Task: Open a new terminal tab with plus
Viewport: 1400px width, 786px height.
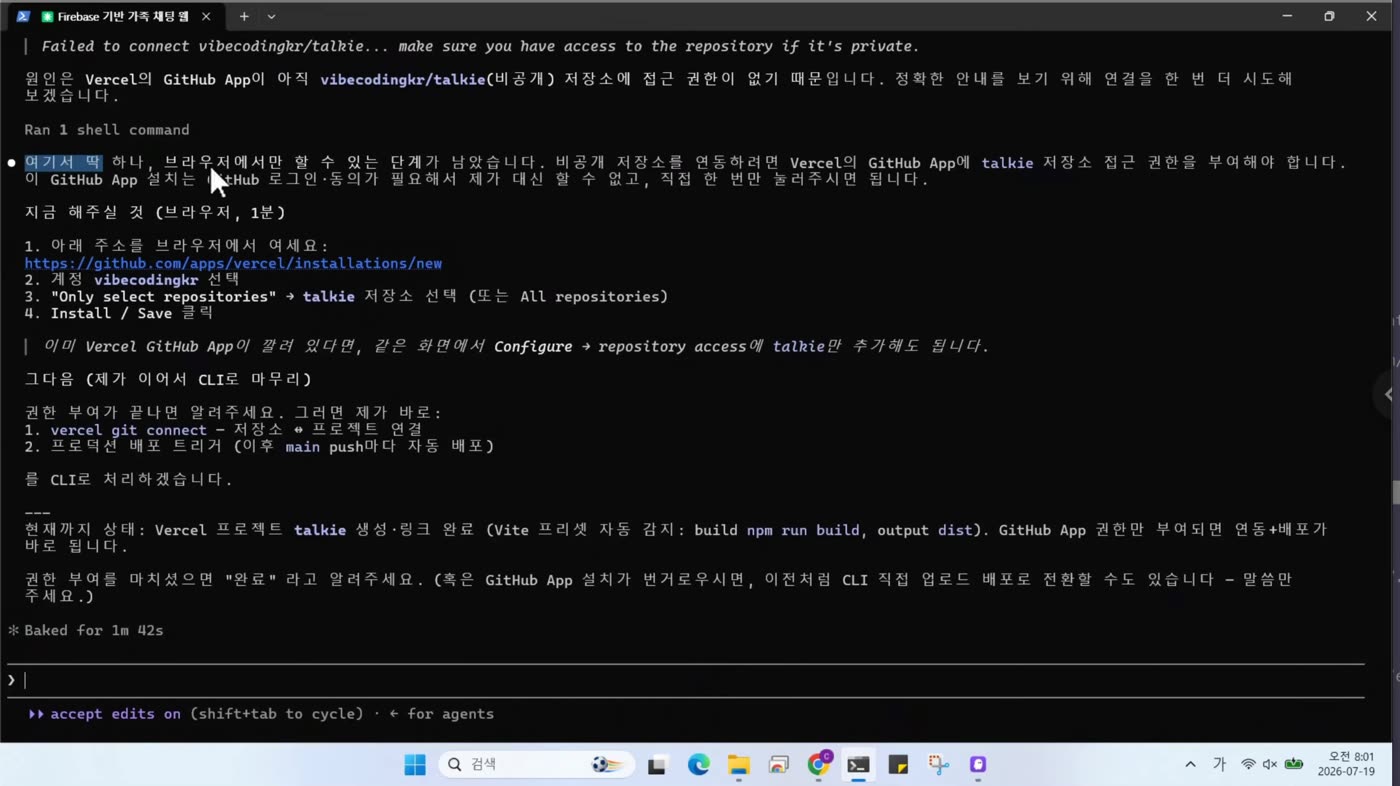Action: tap(244, 17)
